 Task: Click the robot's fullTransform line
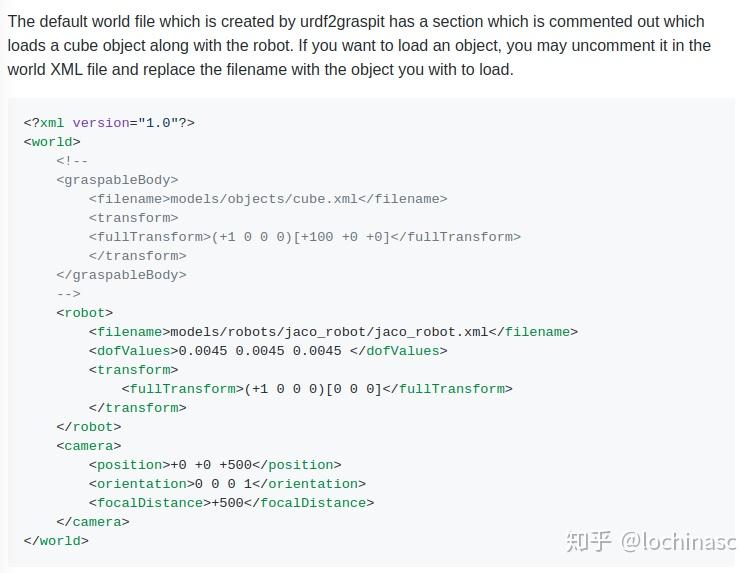click(x=316, y=389)
